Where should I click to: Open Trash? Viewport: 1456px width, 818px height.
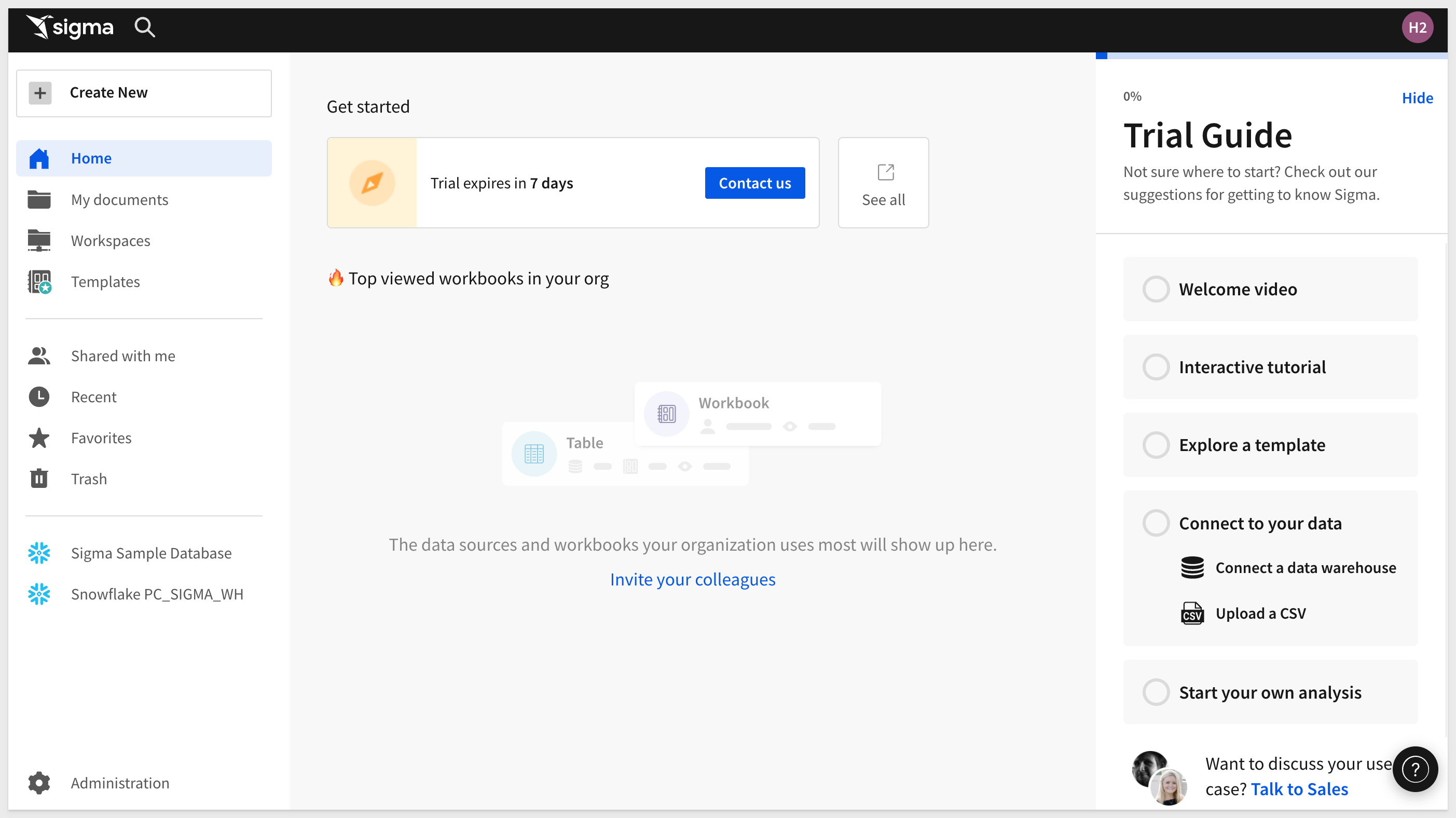(x=144, y=478)
